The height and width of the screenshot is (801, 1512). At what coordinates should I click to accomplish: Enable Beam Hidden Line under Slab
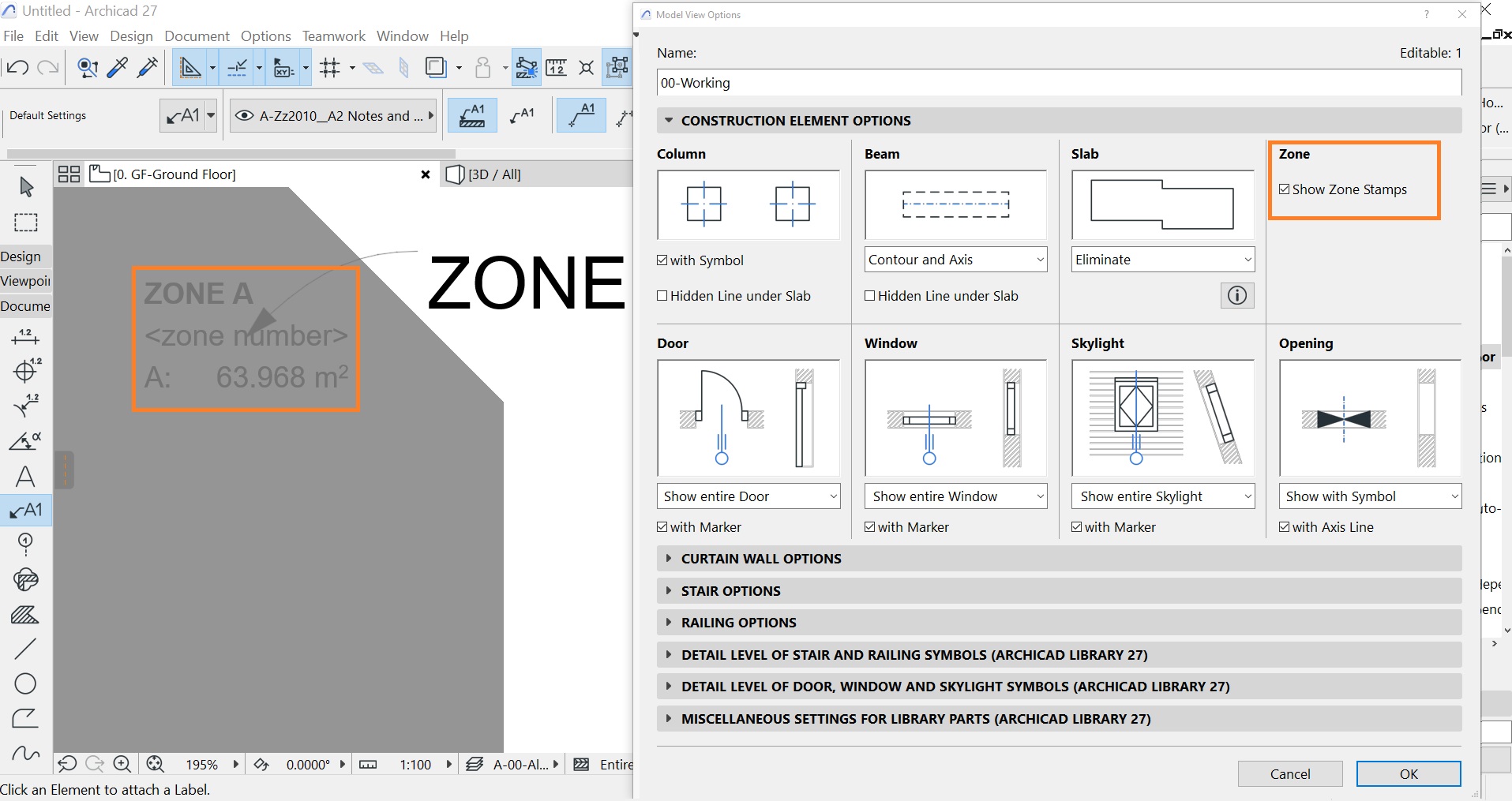tap(870, 296)
